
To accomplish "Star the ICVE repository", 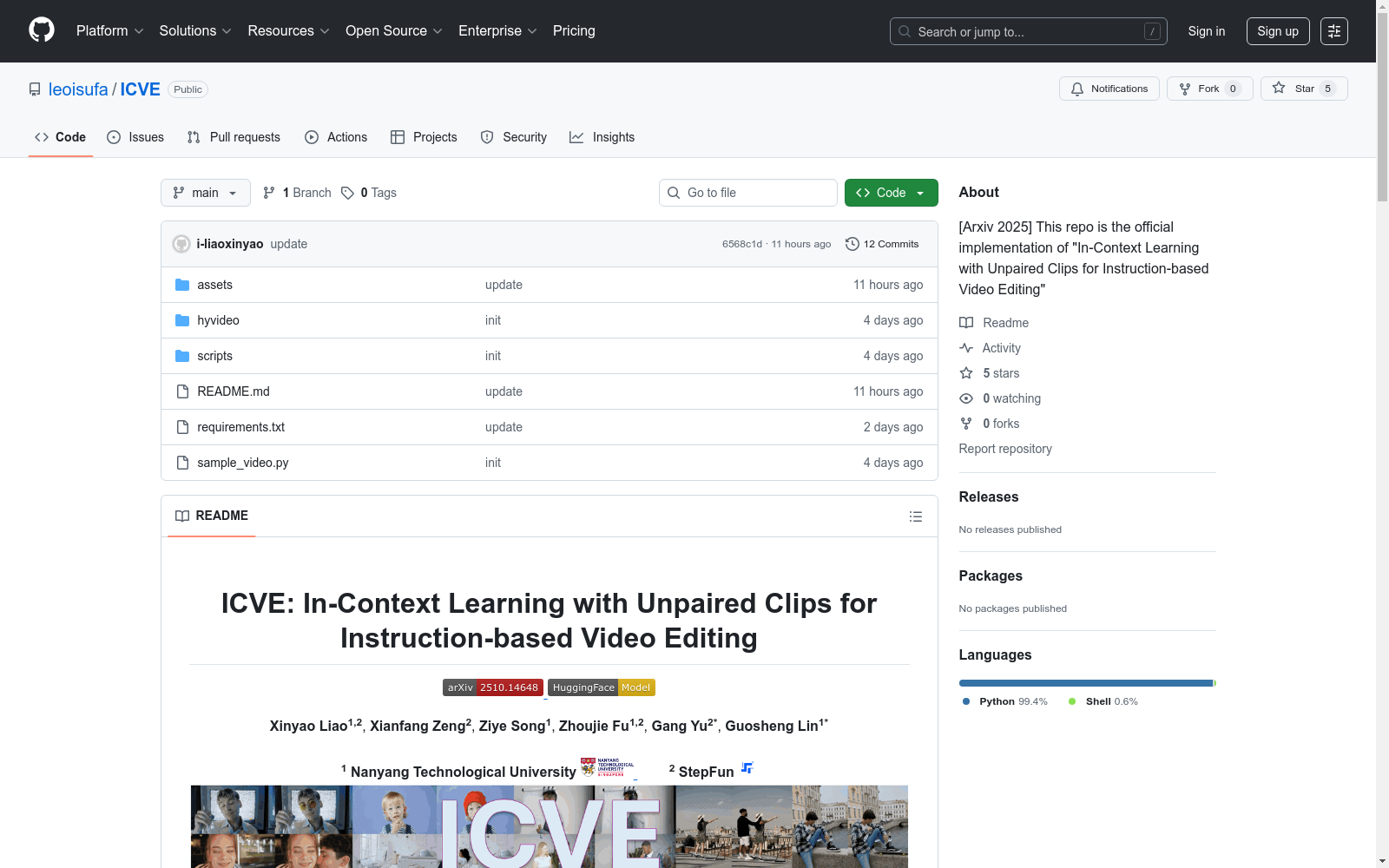I will 1303,89.
